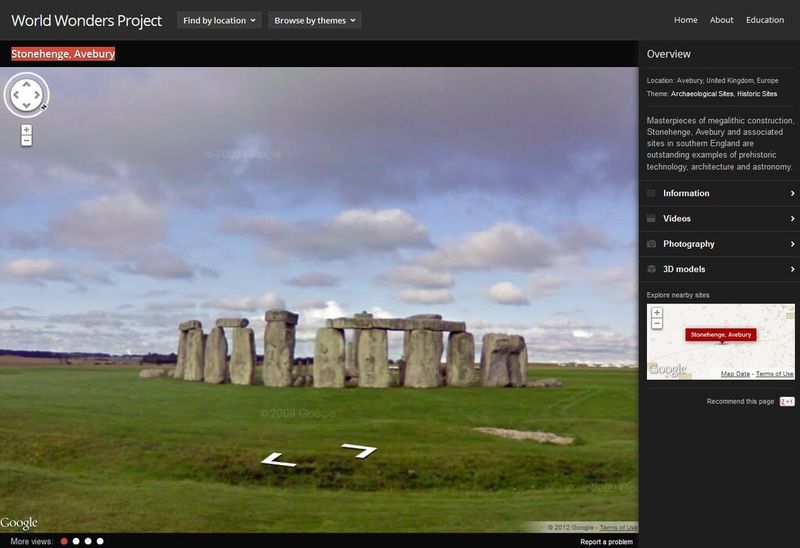Pan the street view up with the compass arrow
Viewport: 800px width, 548px height.
(x=27, y=85)
